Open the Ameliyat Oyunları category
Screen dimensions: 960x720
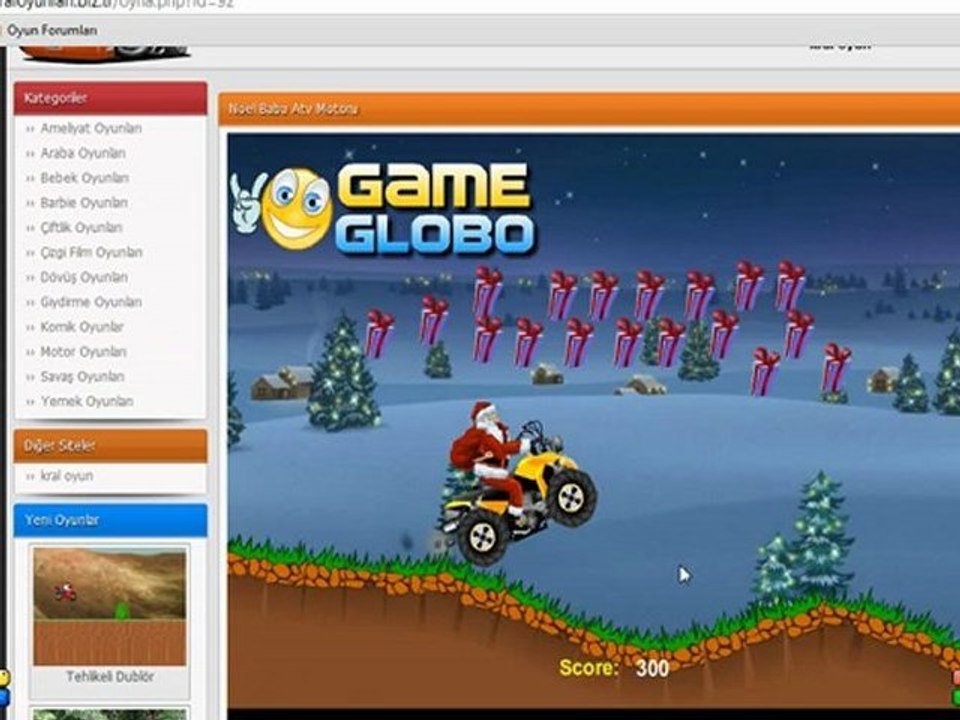[91, 128]
